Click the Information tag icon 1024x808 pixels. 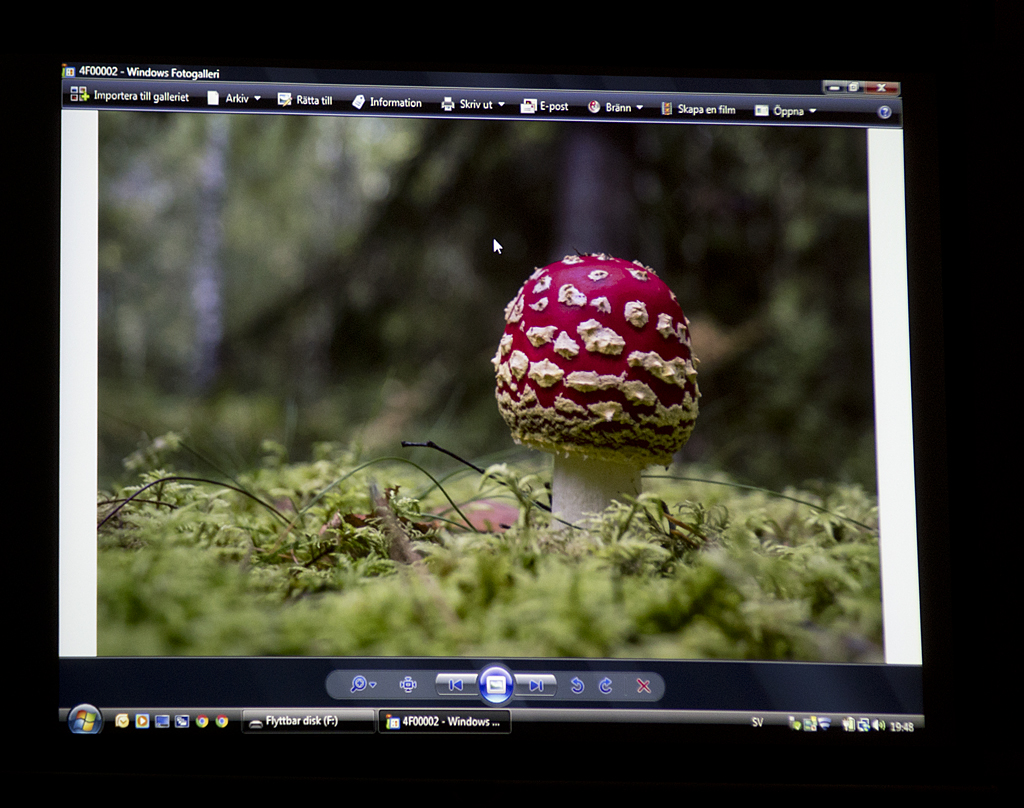tap(358, 101)
